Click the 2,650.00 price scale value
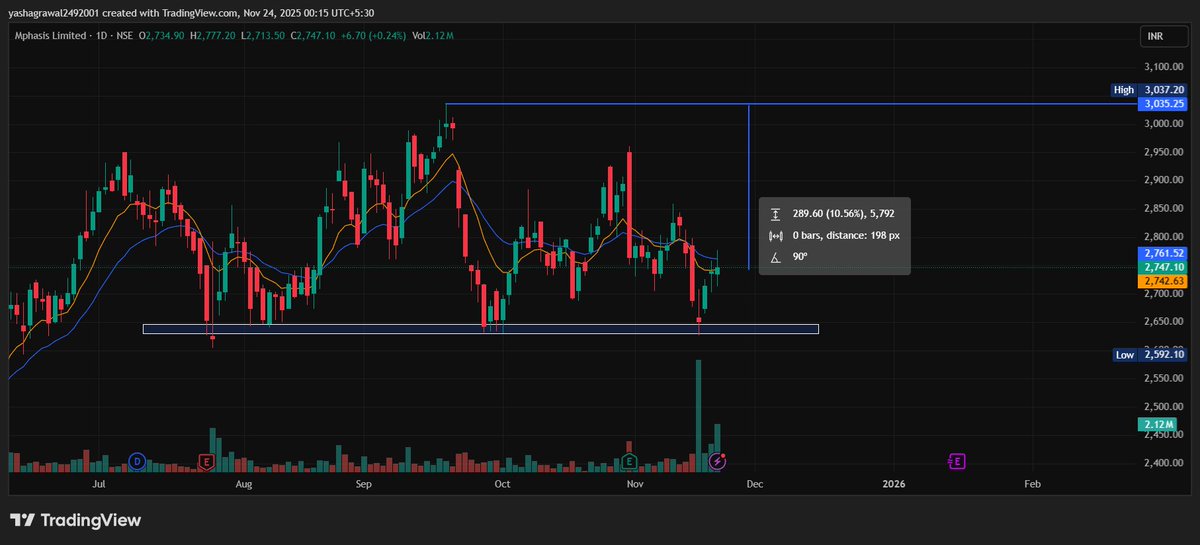The height and width of the screenshot is (545, 1200). pyautogui.click(x=1166, y=322)
